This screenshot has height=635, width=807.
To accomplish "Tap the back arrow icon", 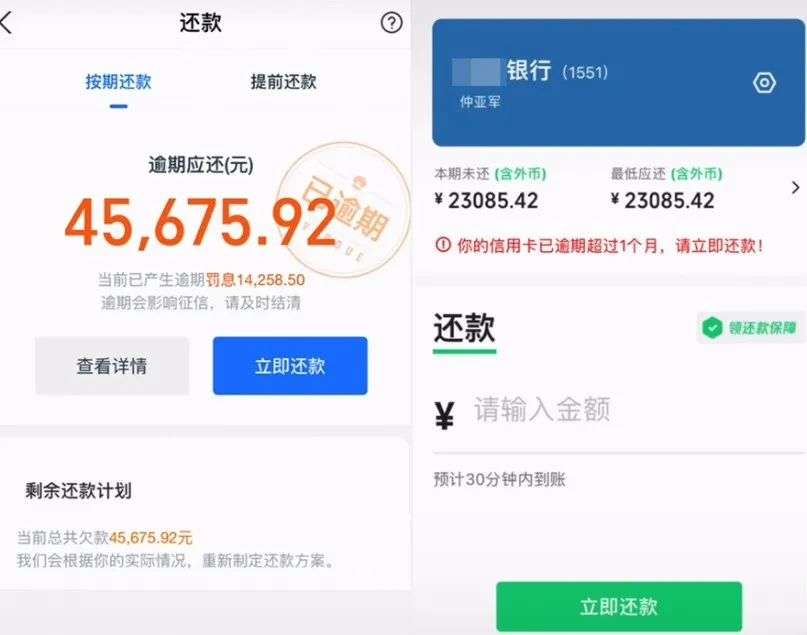I will (8, 23).
